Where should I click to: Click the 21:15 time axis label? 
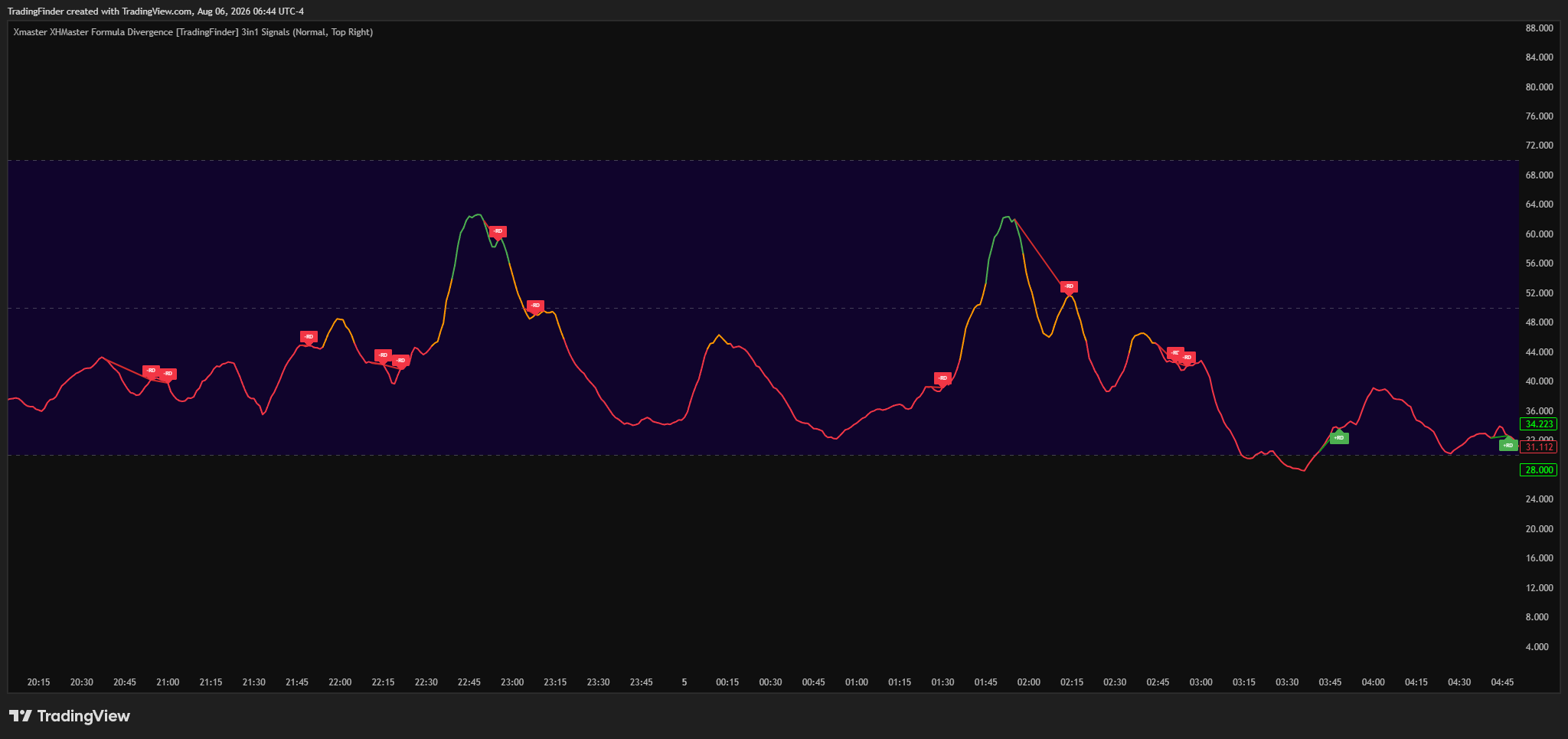(211, 682)
